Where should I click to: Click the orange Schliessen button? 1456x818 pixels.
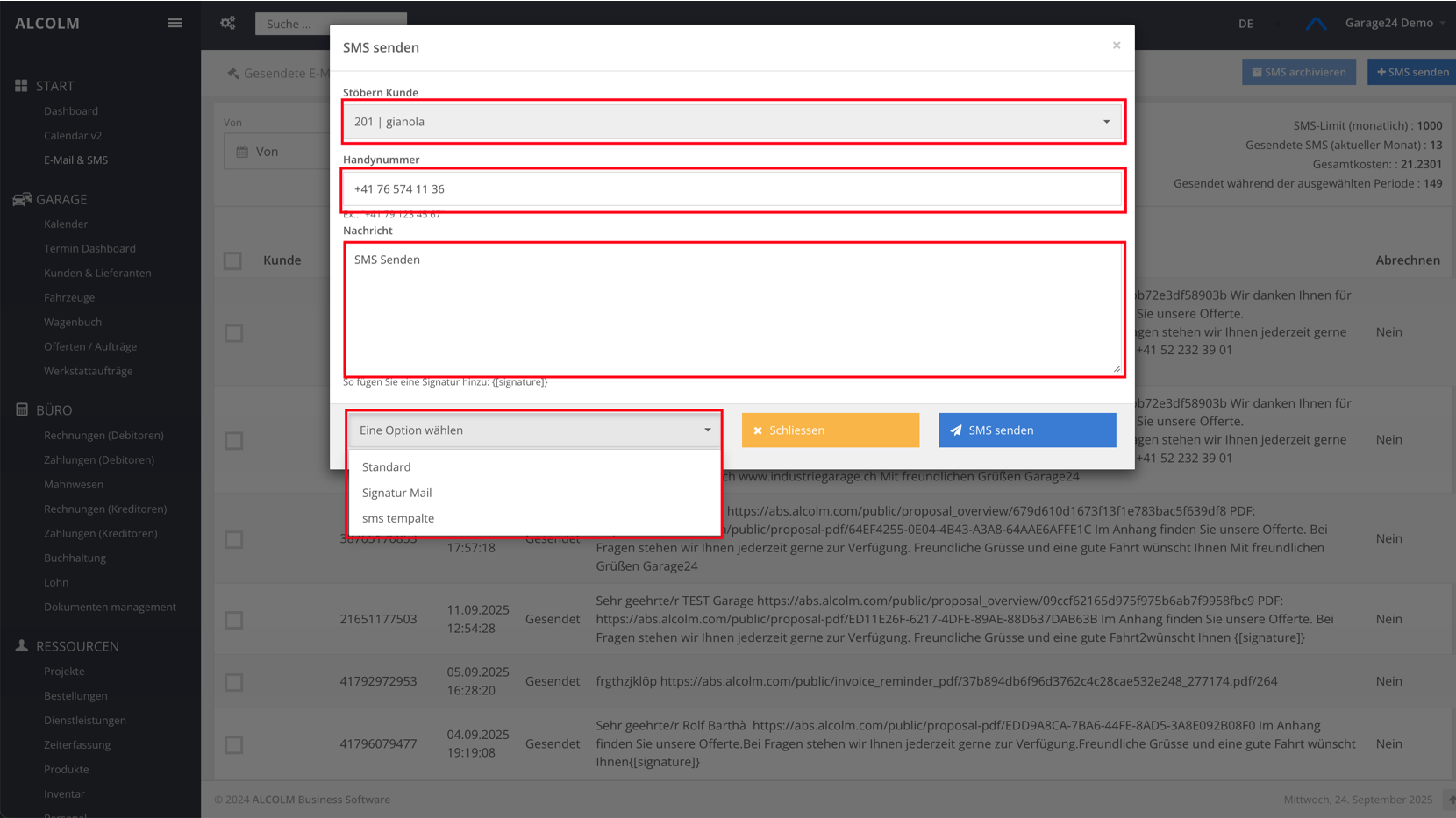pyautogui.click(x=830, y=430)
